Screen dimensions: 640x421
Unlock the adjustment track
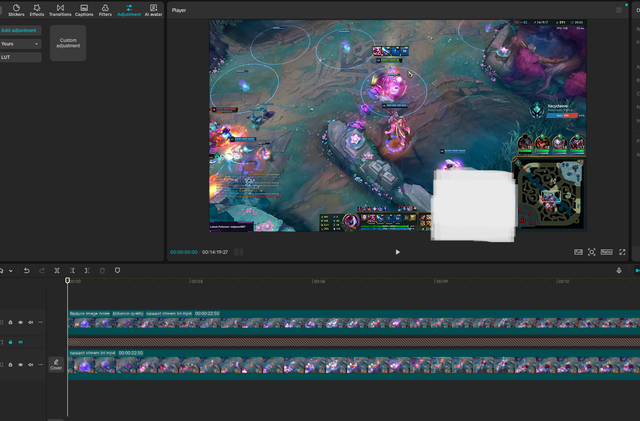point(11,342)
